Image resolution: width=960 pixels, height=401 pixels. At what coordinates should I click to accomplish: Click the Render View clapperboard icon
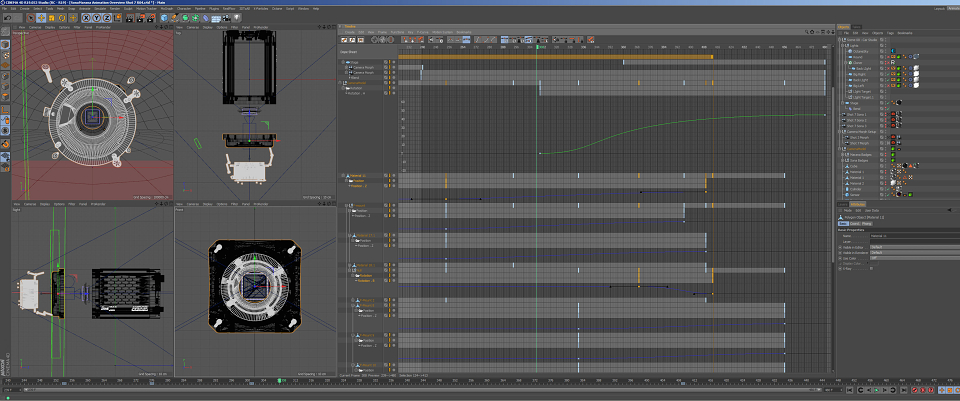[129, 18]
